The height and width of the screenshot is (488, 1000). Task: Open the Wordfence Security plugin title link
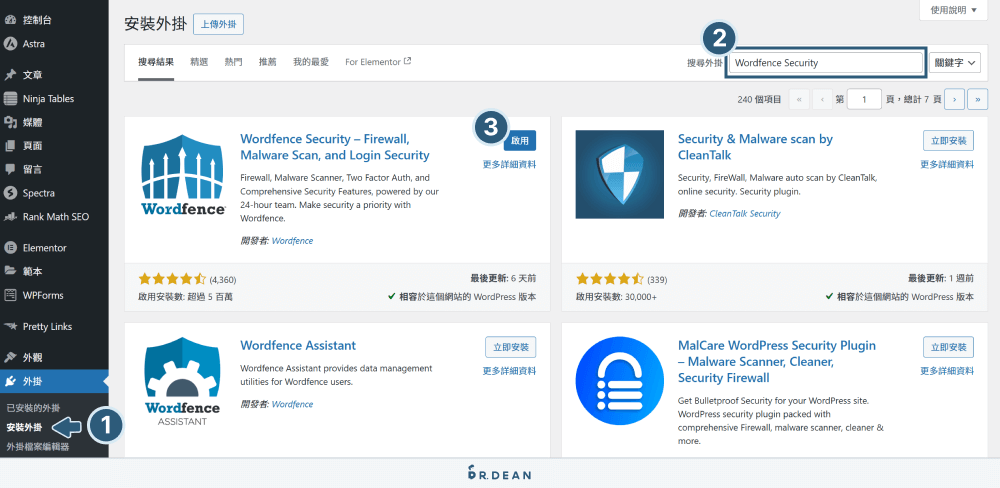point(335,147)
